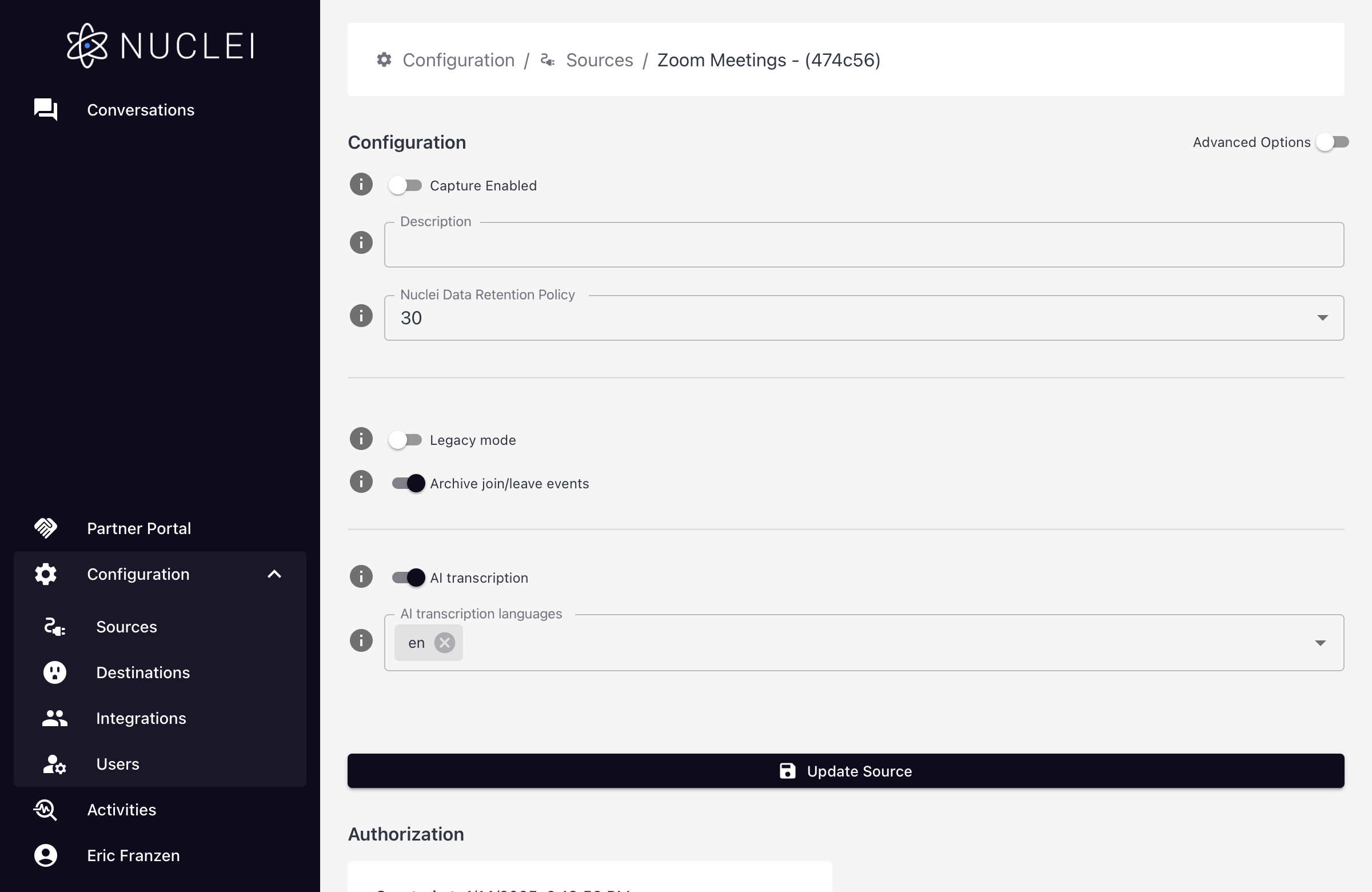Toggle the Legacy mode switch
This screenshot has width=1372, height=892.
coord(405,440)
